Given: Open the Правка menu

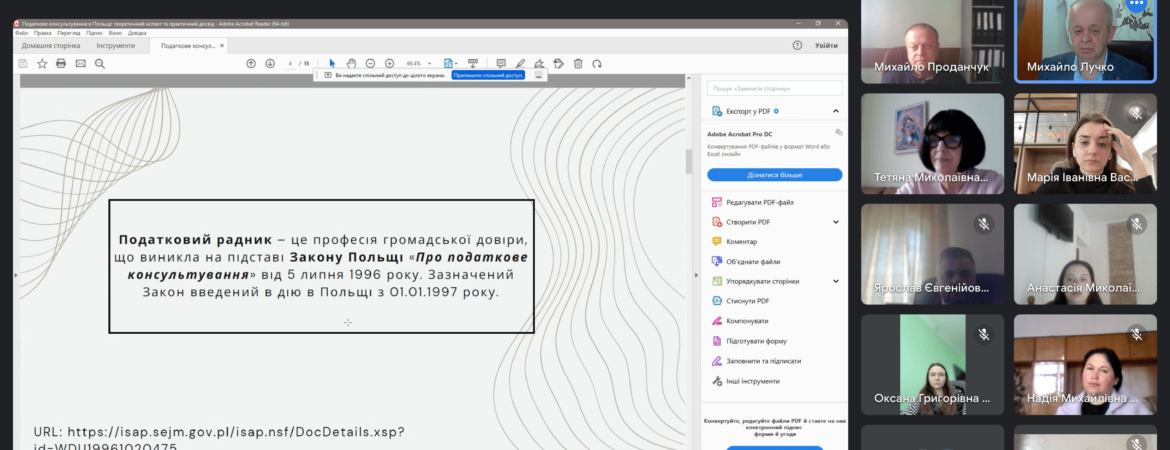Looking at the screenshot, I should (x=43, y=33).
